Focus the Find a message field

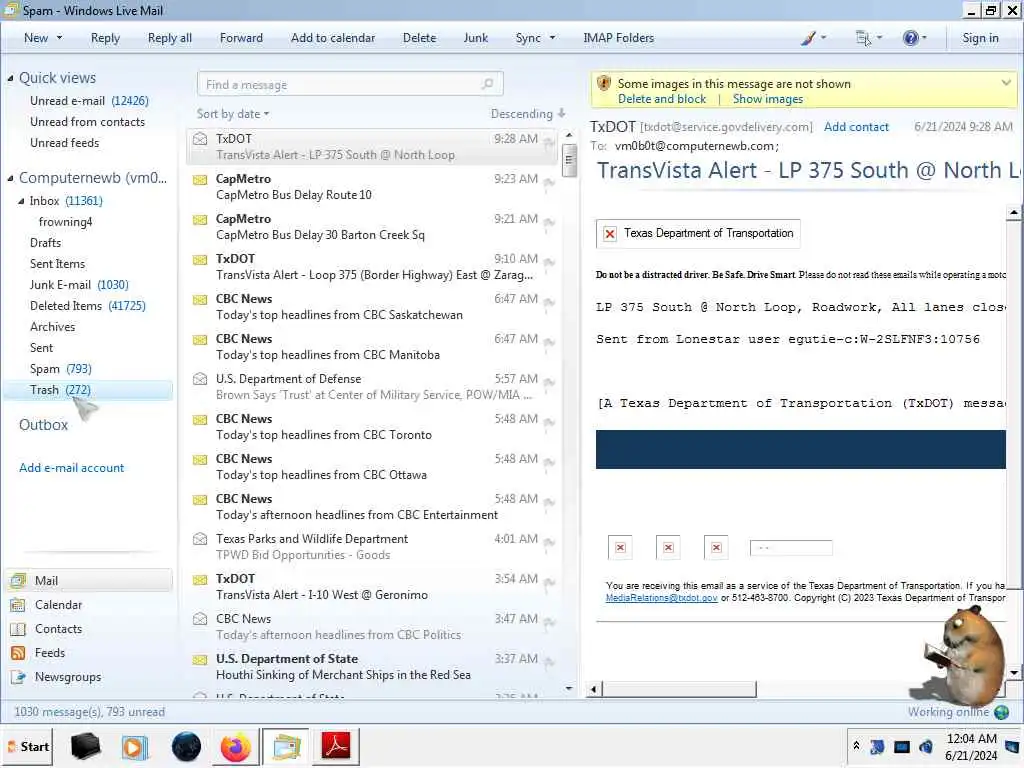[350, 84]
